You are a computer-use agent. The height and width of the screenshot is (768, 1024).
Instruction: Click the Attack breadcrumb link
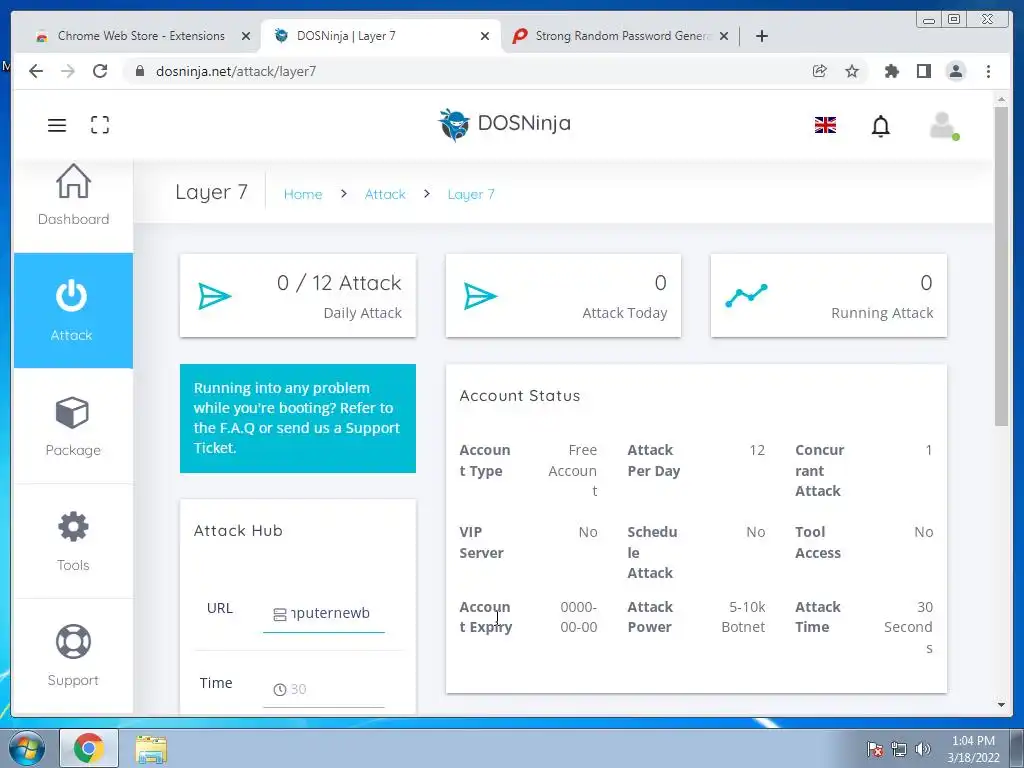pos(385,194)
